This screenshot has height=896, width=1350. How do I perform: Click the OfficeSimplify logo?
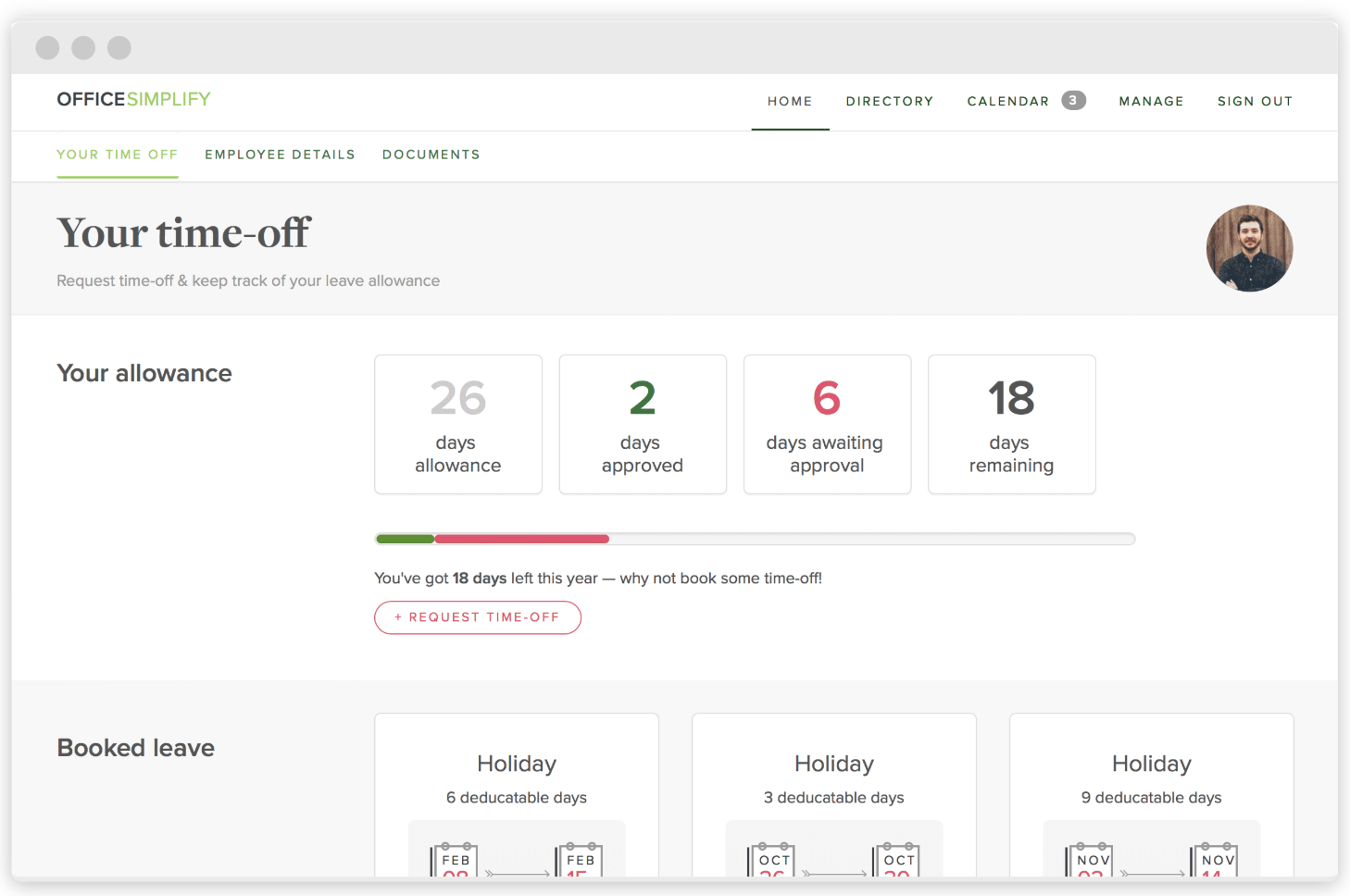pos(132,98)
